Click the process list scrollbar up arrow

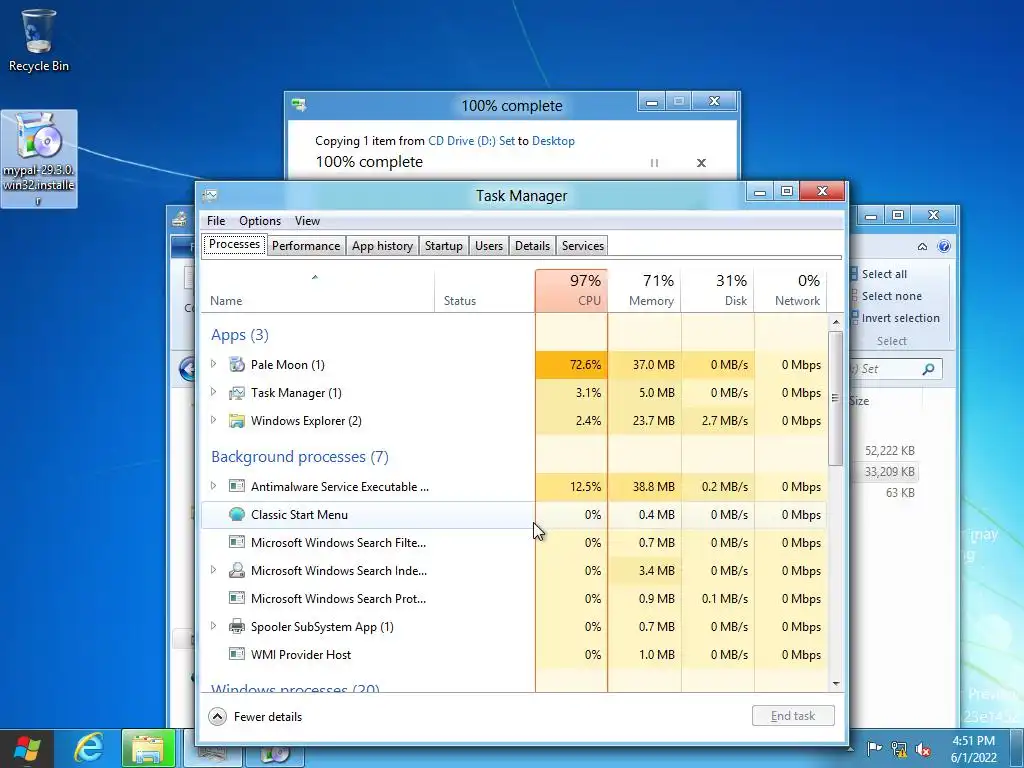(x=836, y=323)
